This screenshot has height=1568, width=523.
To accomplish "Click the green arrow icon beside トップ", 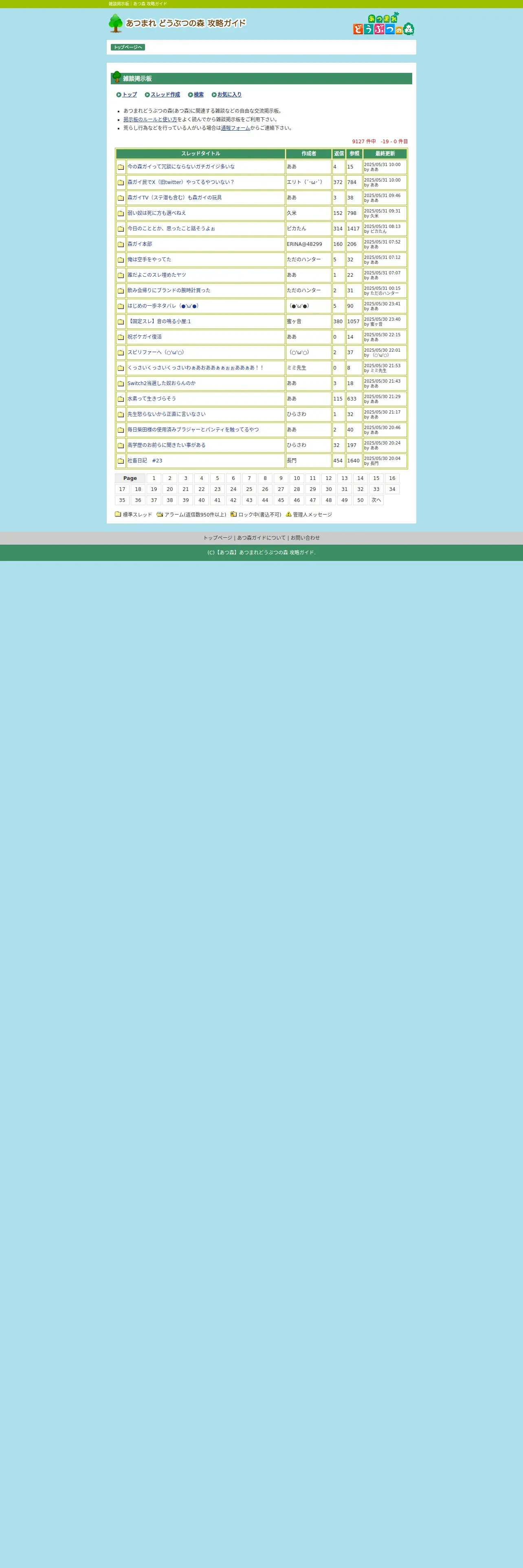I will click(x=119, y=95).
